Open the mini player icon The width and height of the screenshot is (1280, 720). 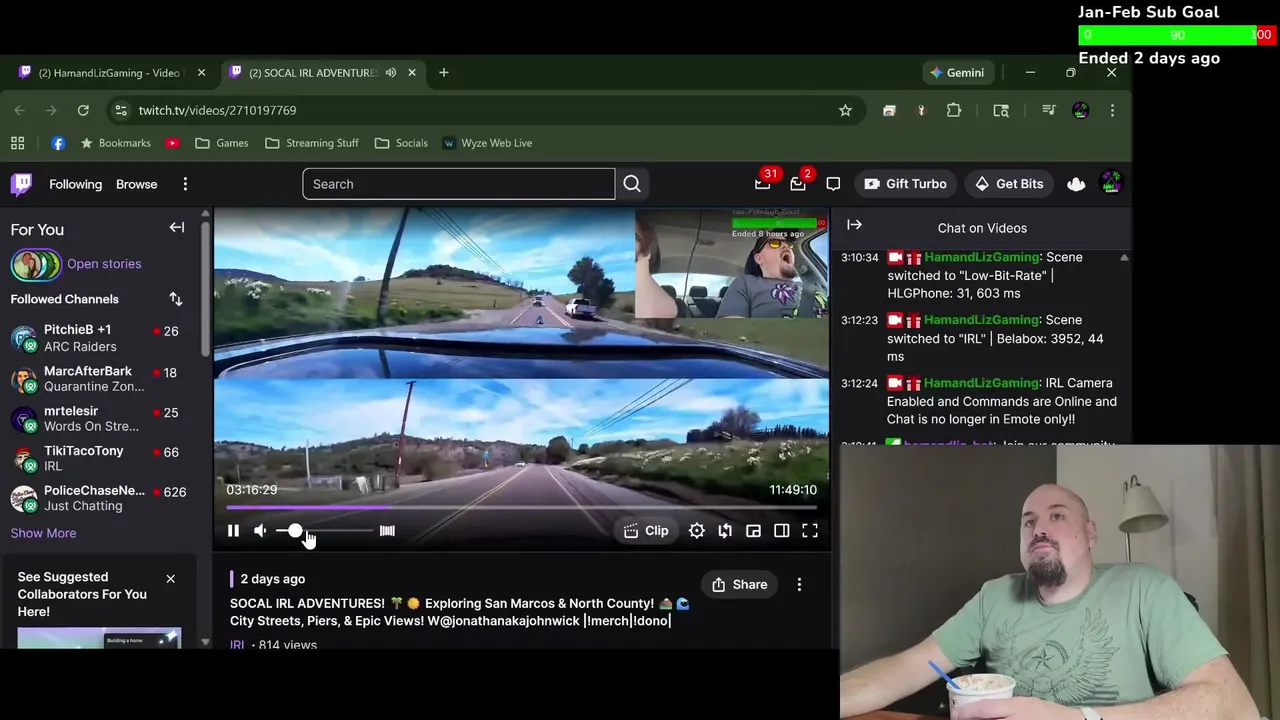click(x=753, y=531)
